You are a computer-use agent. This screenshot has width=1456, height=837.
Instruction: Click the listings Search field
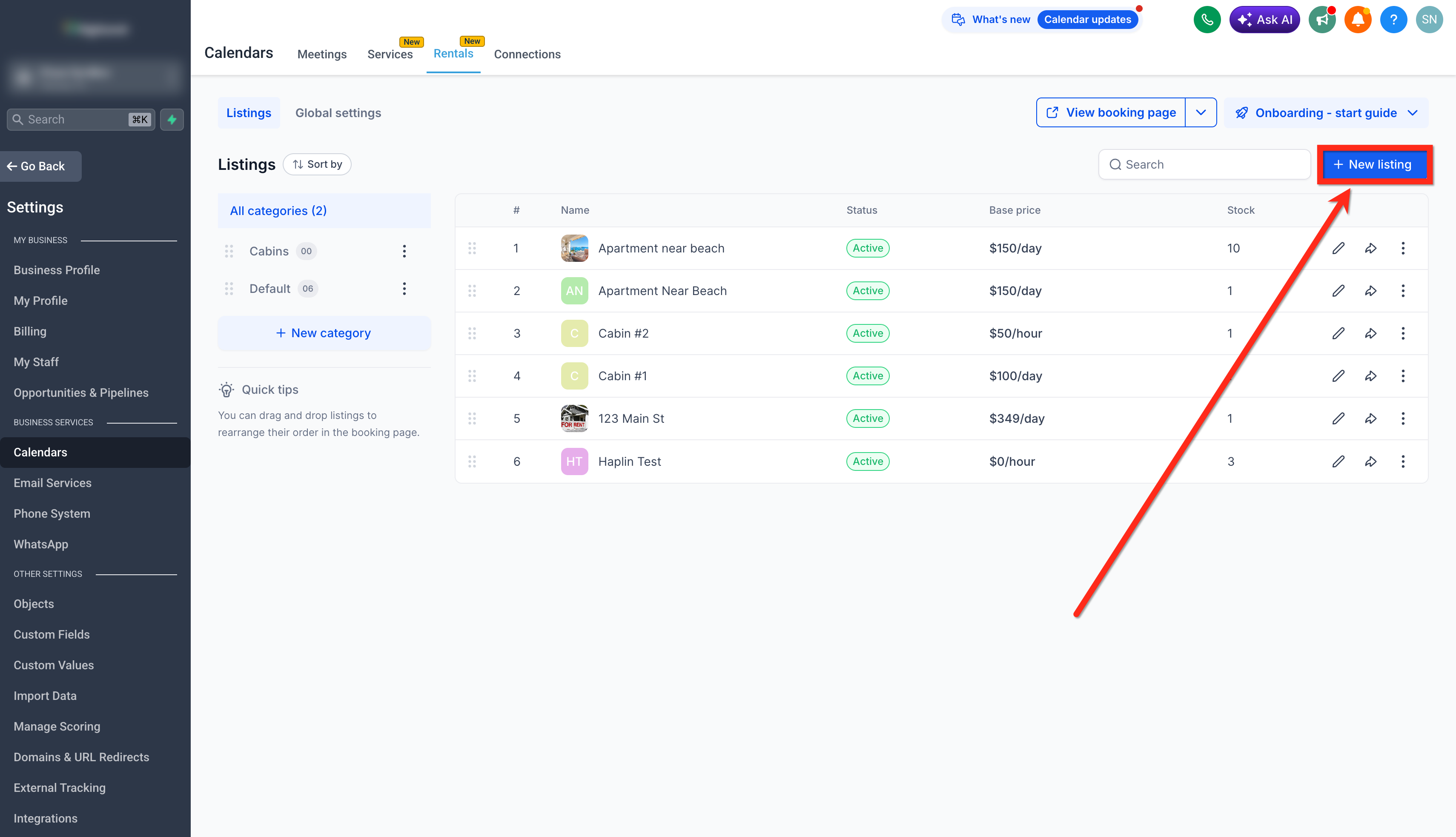1204,165
